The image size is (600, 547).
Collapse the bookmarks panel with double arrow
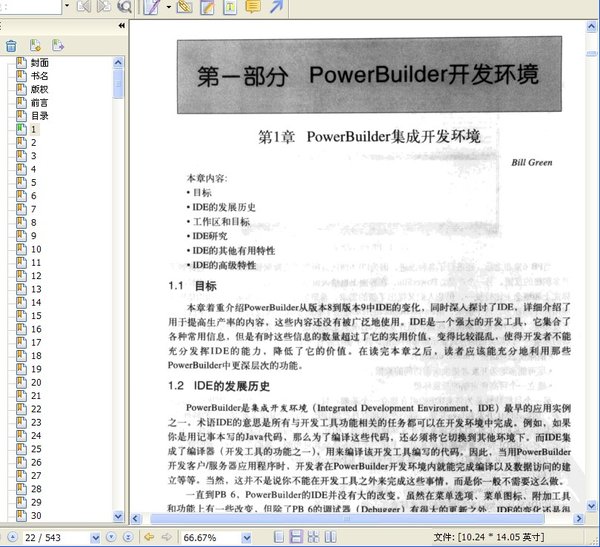(x=121, y=26)
